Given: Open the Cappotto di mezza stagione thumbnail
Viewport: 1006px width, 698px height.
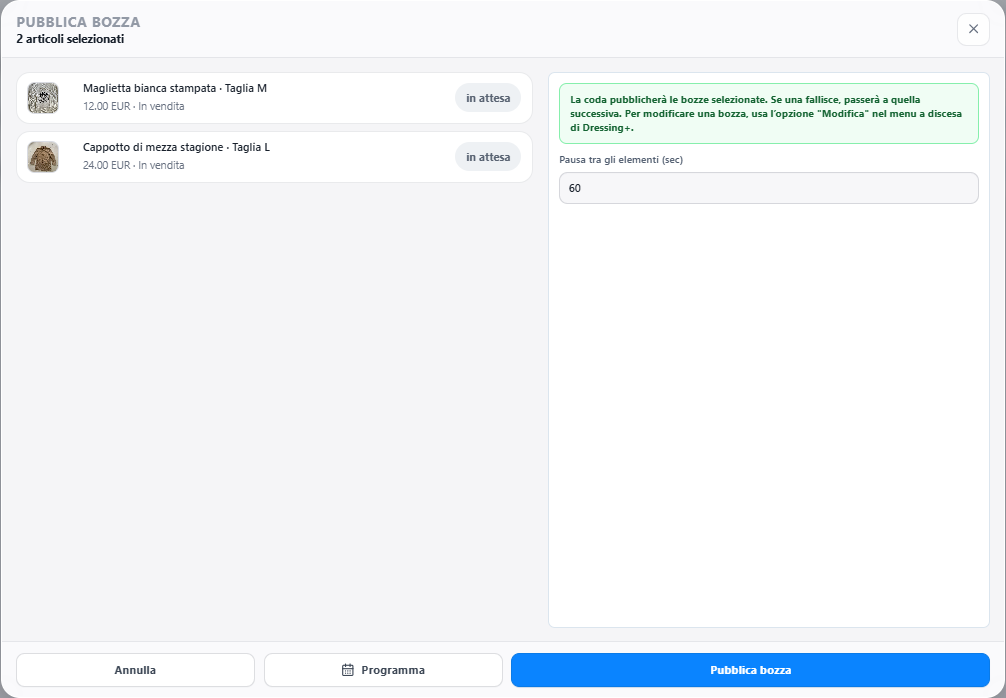Looking at the screenshot, I should pyautogui.click(x=43, y=157).
